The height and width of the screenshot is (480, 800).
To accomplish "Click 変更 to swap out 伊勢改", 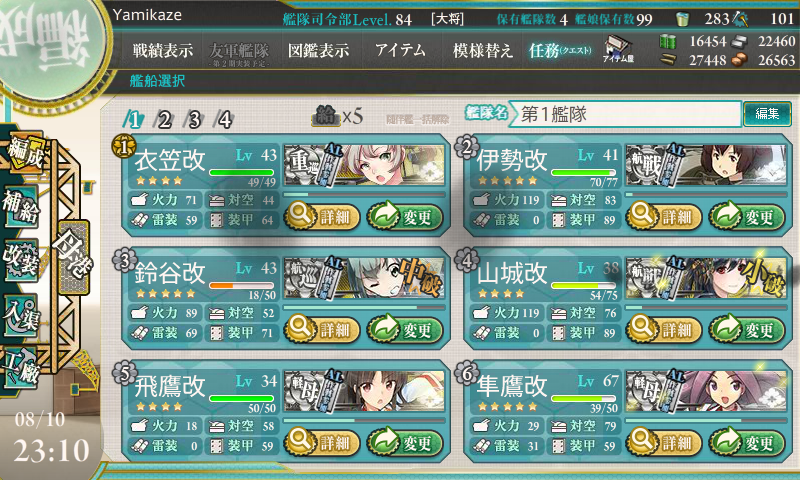I will (x=747, y=217).
